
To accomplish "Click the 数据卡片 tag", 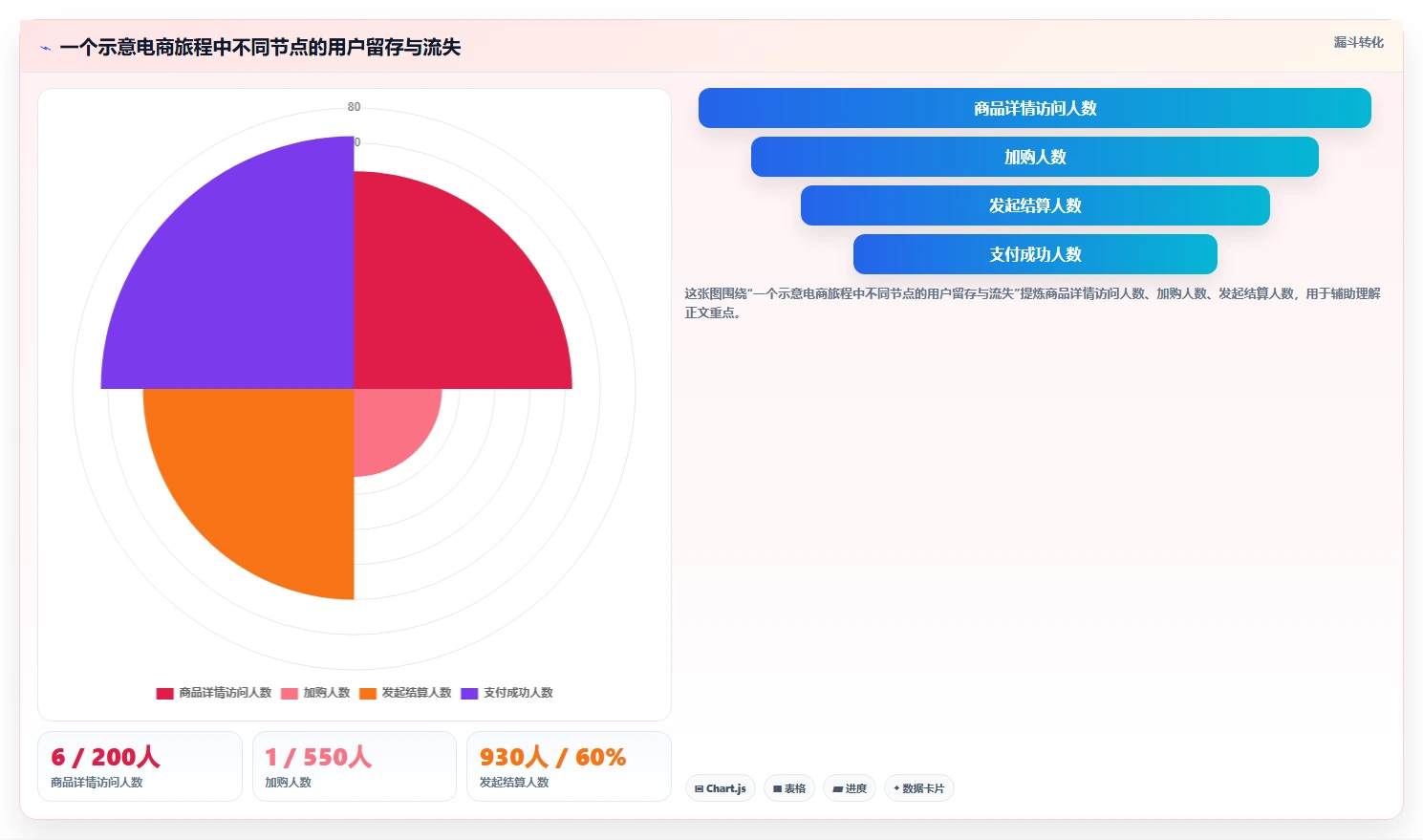I will point(918,788).
